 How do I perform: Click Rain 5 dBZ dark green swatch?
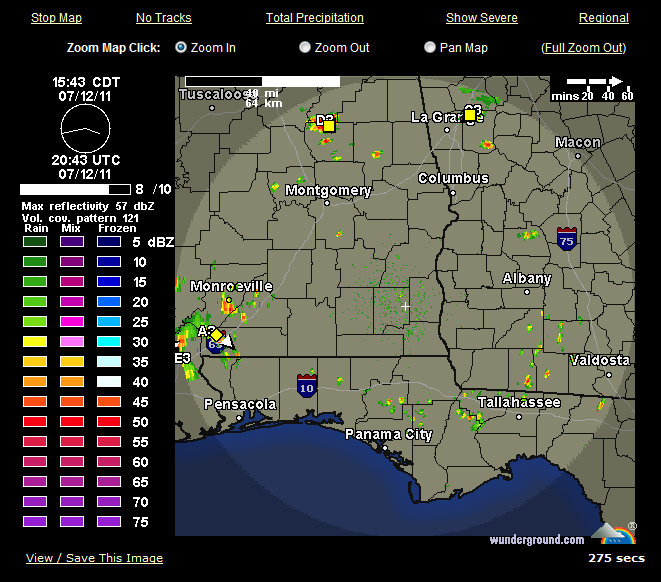tap(35, 241)
